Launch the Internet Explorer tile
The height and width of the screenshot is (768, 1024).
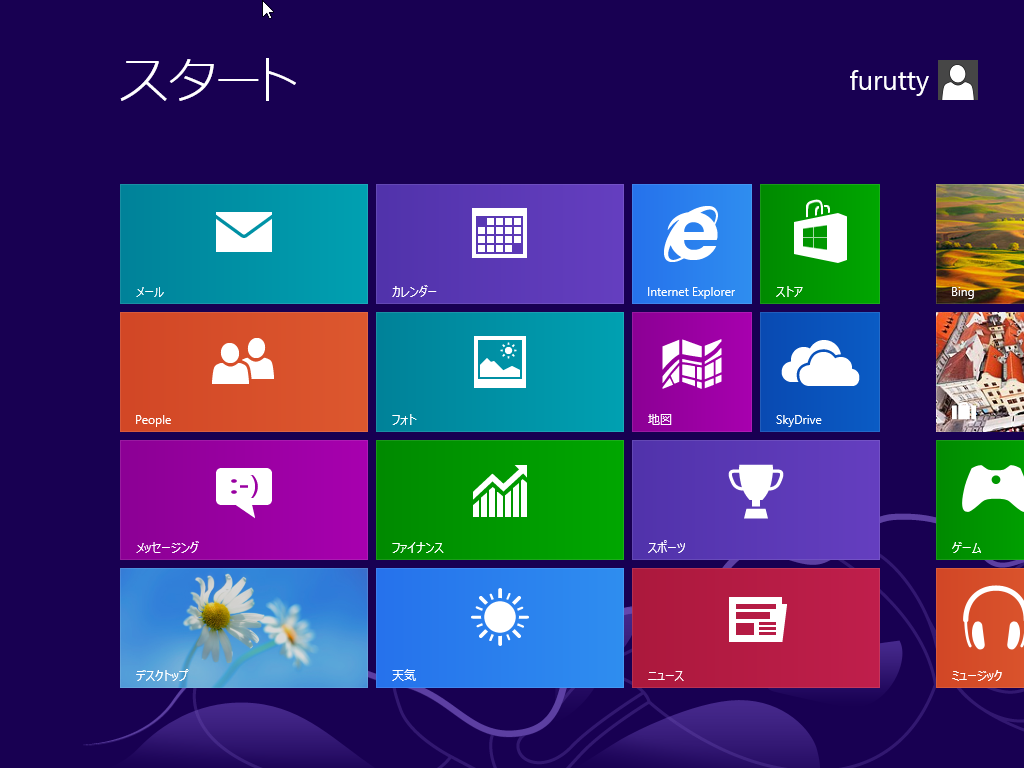pos(692,244)
